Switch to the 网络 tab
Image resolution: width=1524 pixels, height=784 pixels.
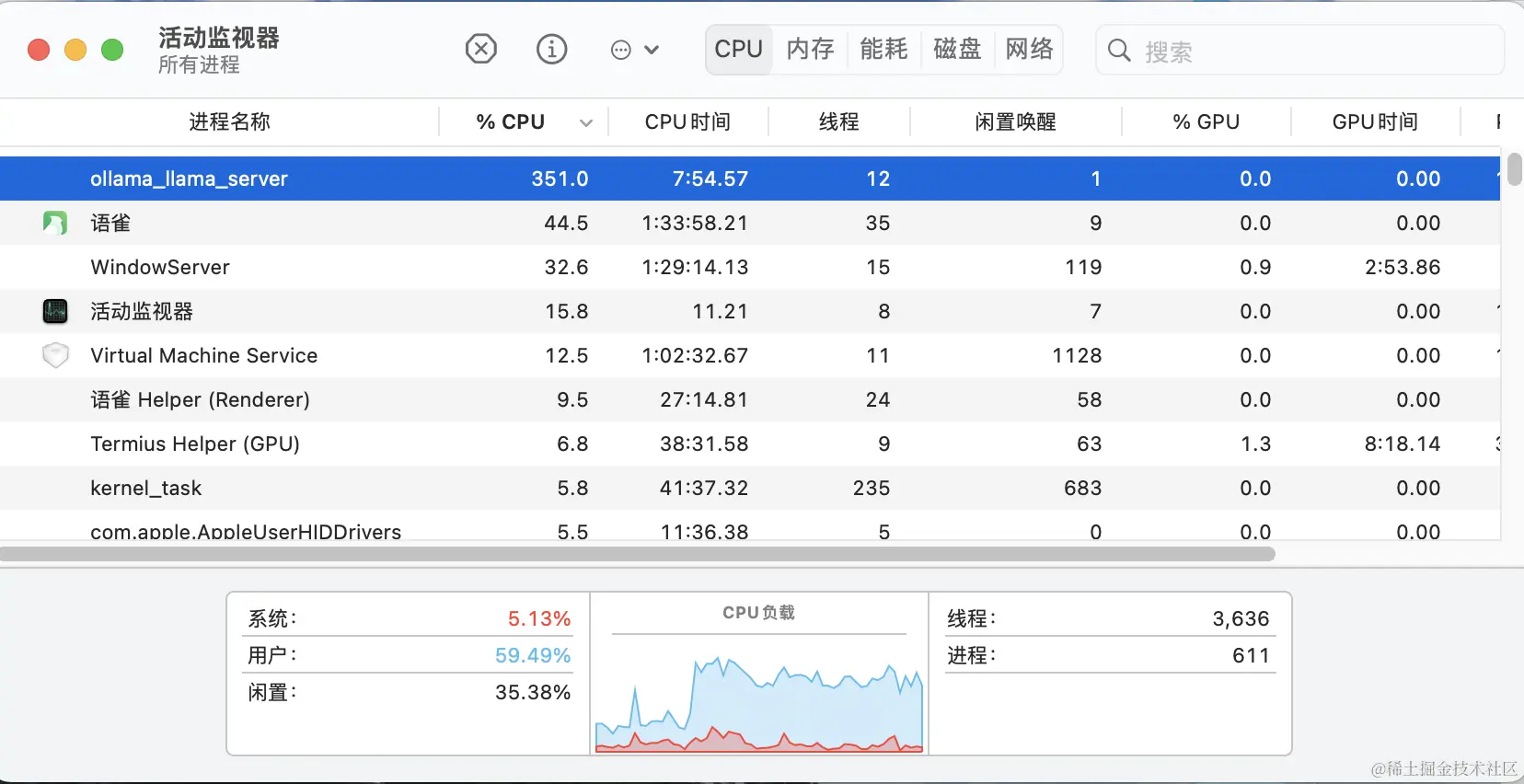point(1029,49)
